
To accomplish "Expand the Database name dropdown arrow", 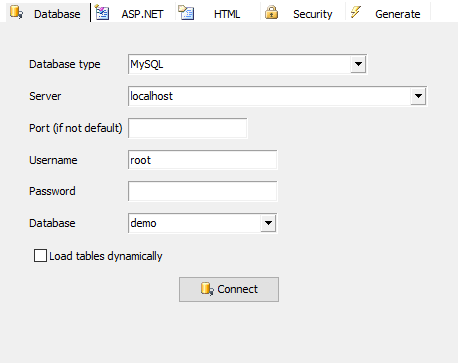I will tap(268, 223).
